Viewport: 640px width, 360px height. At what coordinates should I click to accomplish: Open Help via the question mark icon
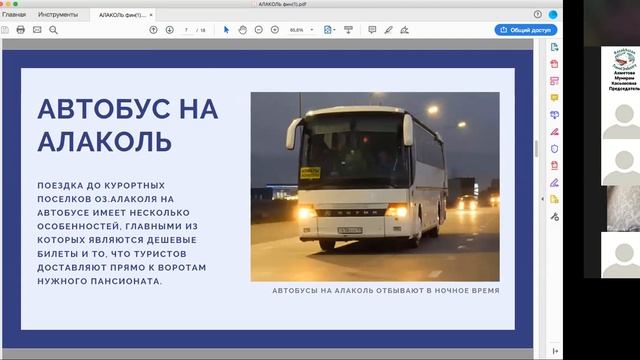(538, 14)
